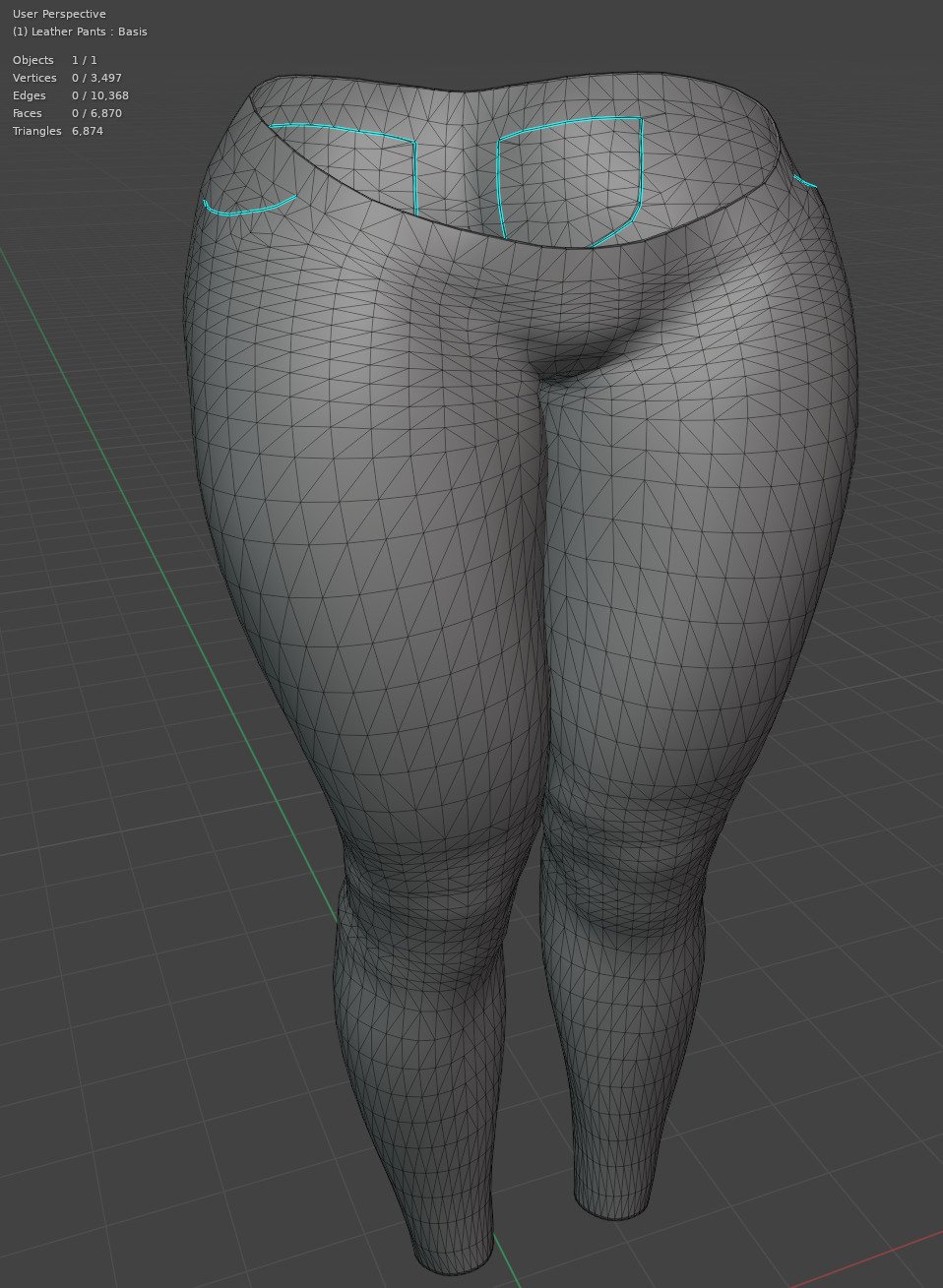Click the Objects 1 / 1 statistic
The image size is (943, 1288).
(x=55, y=60)
